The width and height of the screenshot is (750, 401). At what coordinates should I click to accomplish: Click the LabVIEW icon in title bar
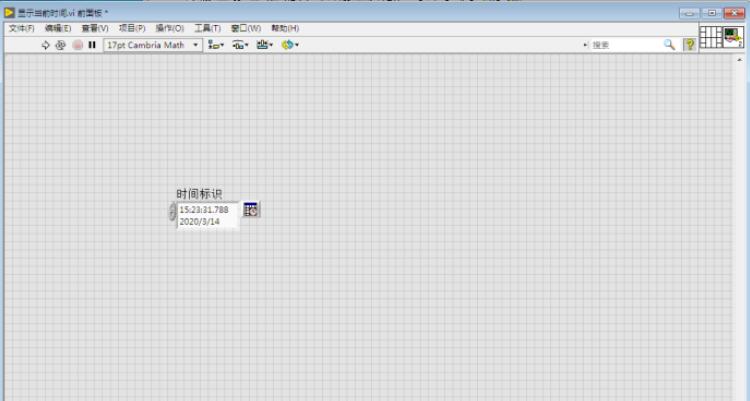click(9, 12)
